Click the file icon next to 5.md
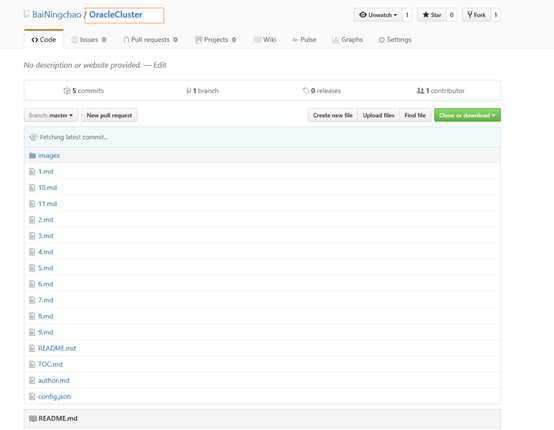This screenshot has width=554, height=430. 32,268
